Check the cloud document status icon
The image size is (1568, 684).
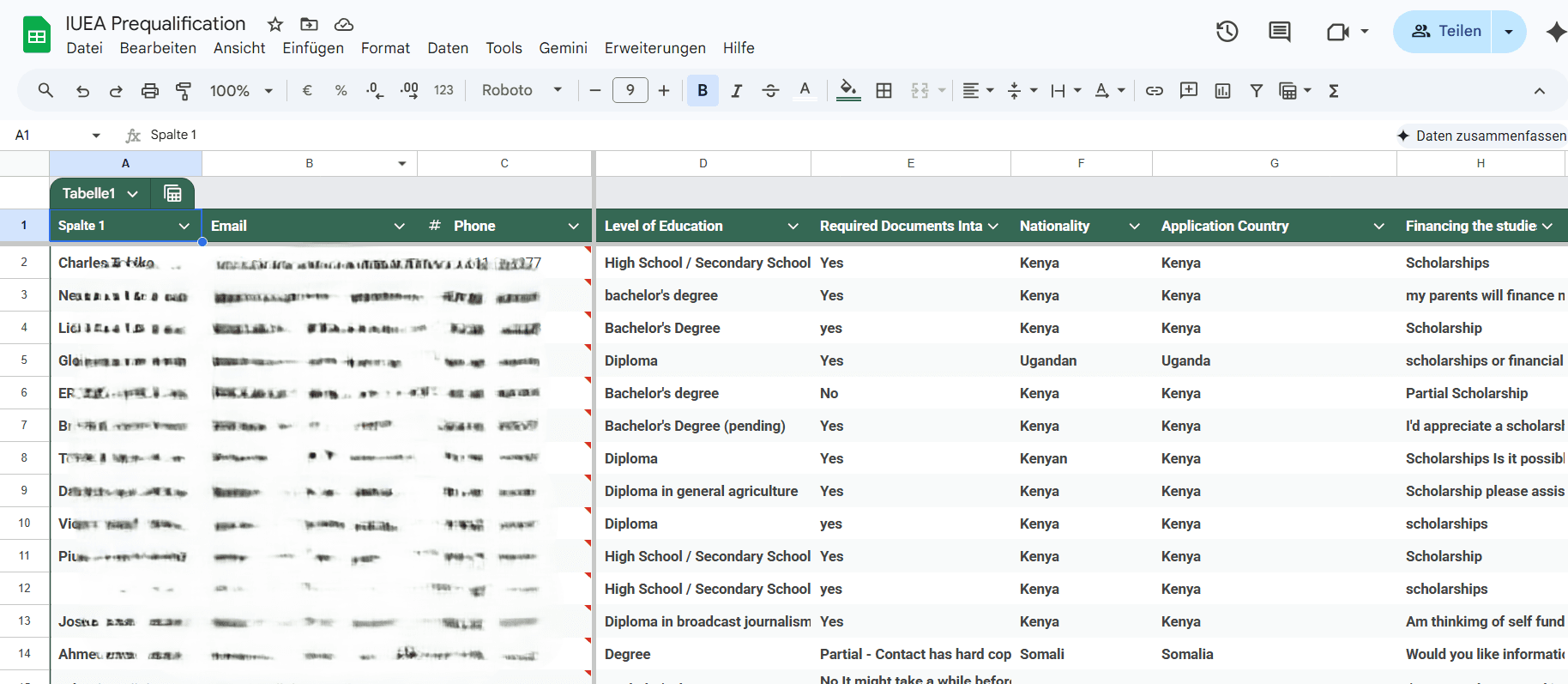point(343,24)
